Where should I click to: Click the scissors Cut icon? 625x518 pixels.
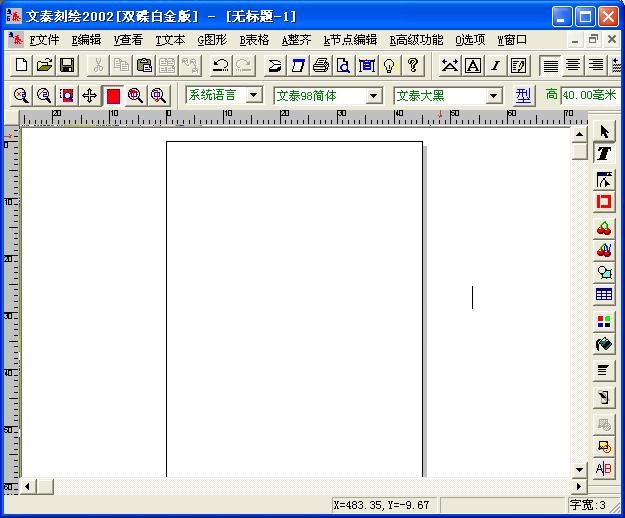98,65
